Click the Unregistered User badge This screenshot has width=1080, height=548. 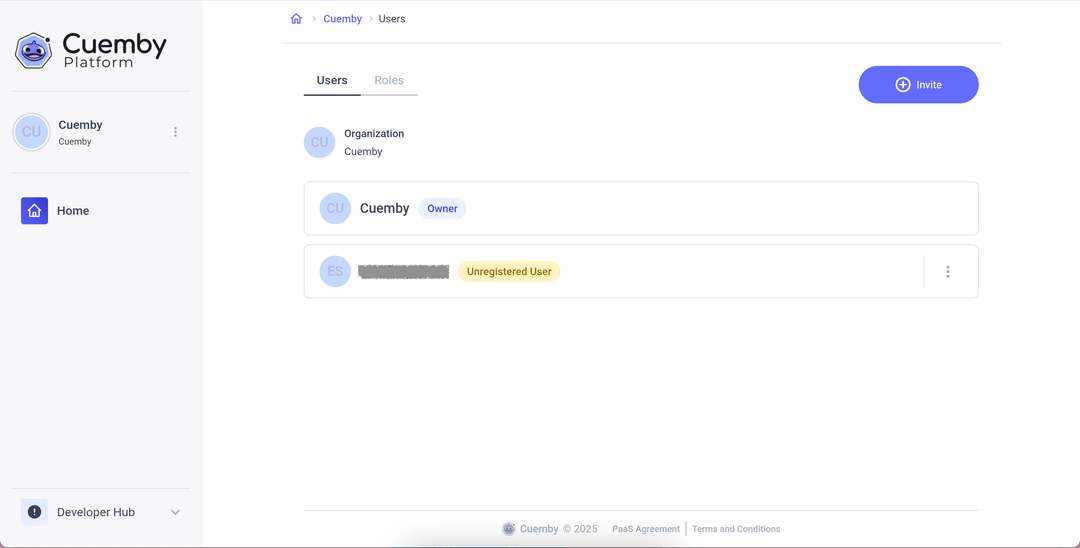point(509,271)
